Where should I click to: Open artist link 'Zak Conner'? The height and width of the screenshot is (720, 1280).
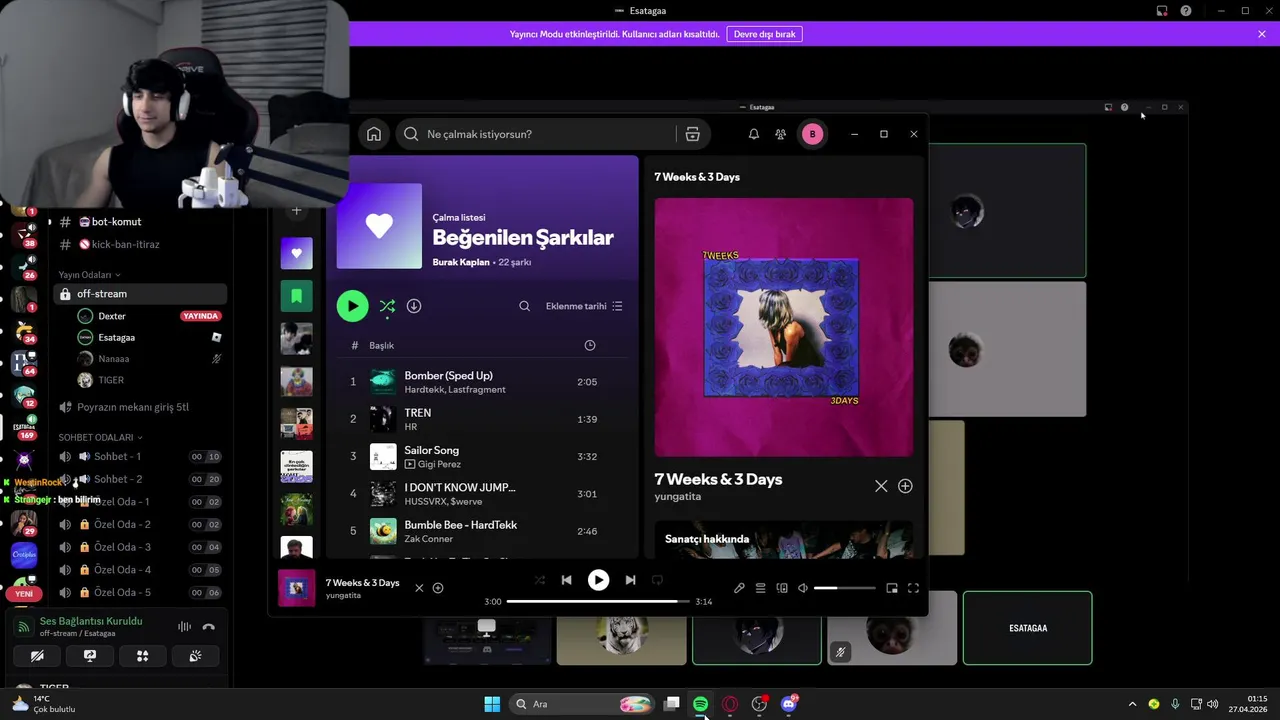[428, 539]
